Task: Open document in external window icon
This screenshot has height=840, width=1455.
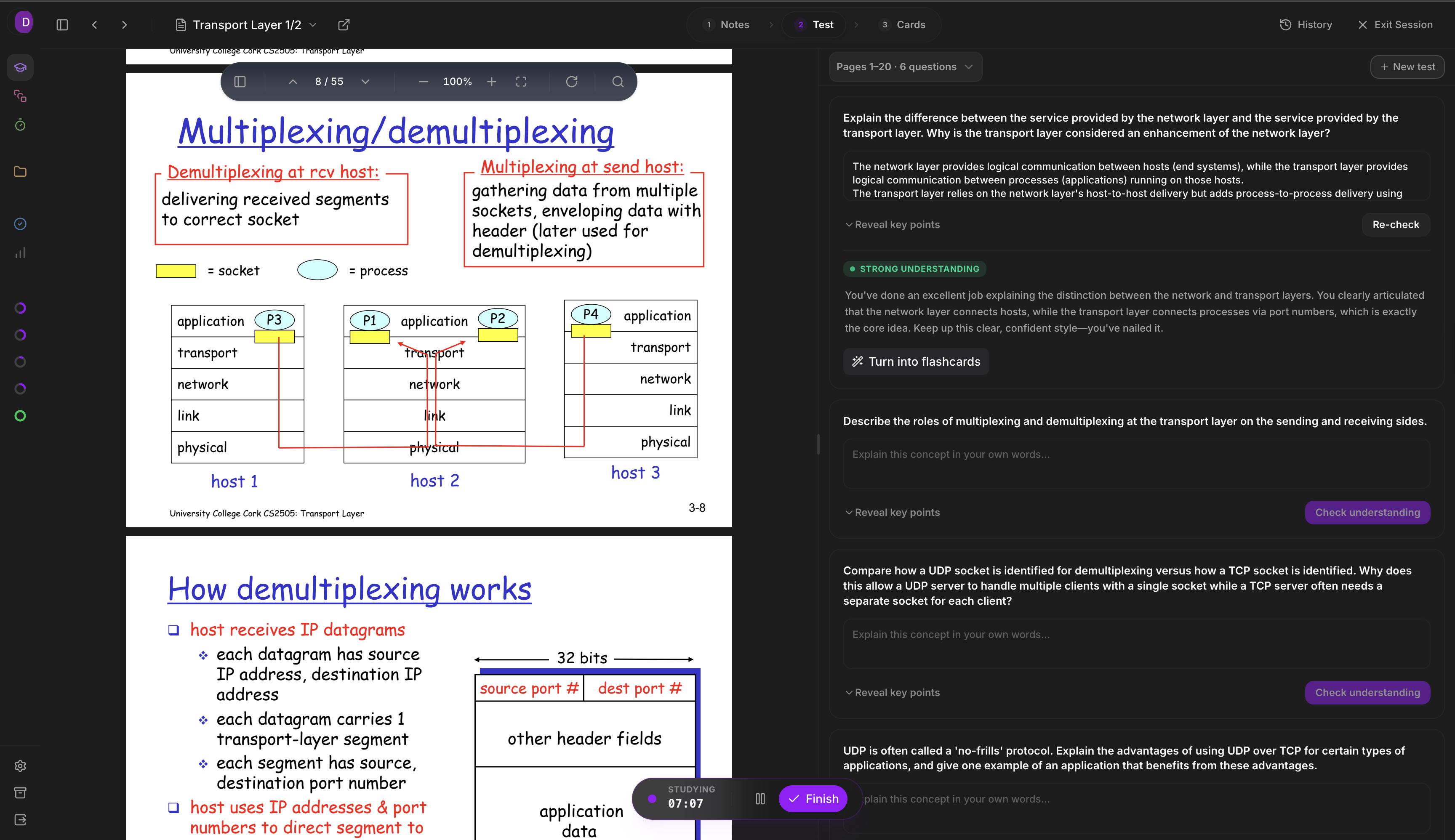Action: point(344,25)
